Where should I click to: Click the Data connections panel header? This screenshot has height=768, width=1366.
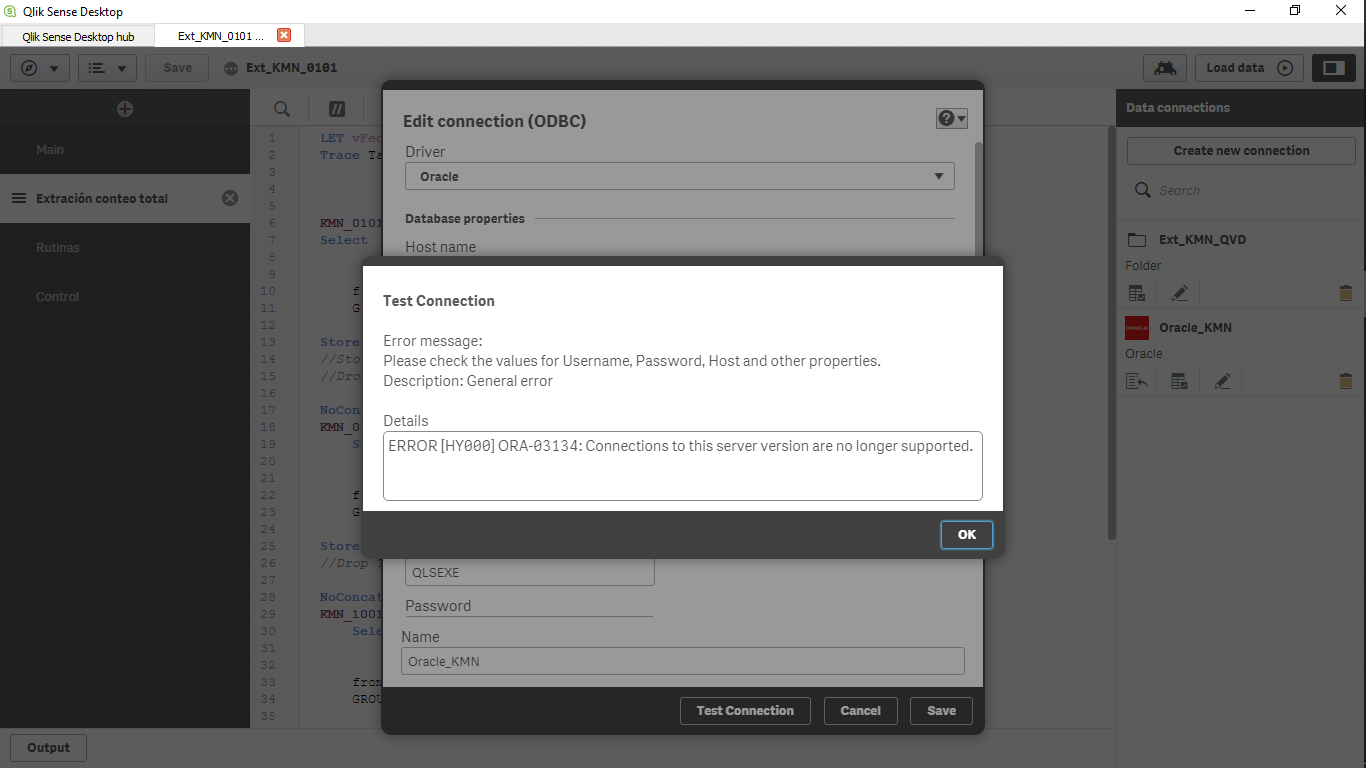coord(1241,107)
